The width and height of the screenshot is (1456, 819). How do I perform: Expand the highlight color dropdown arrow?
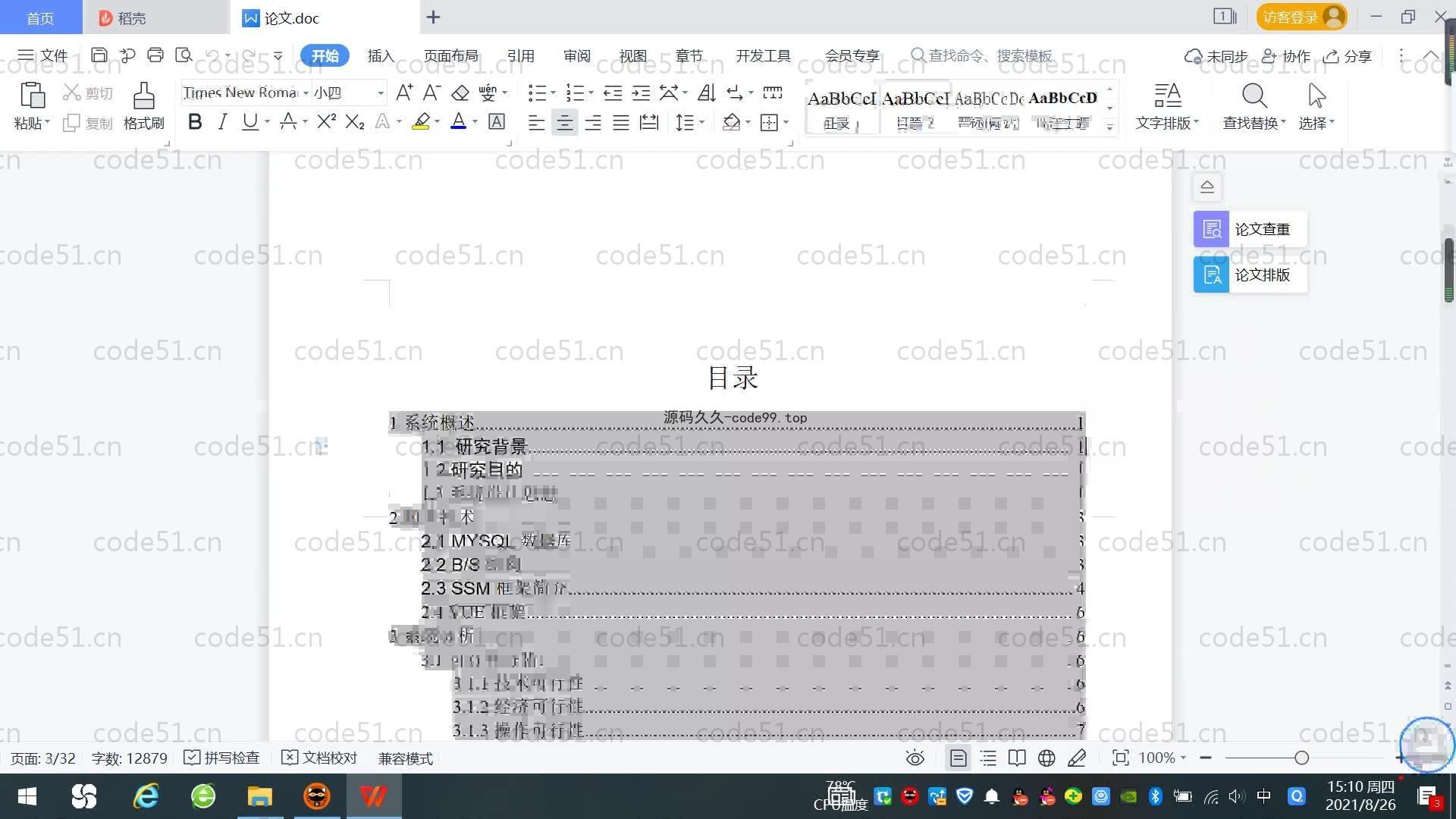[437, 122]
